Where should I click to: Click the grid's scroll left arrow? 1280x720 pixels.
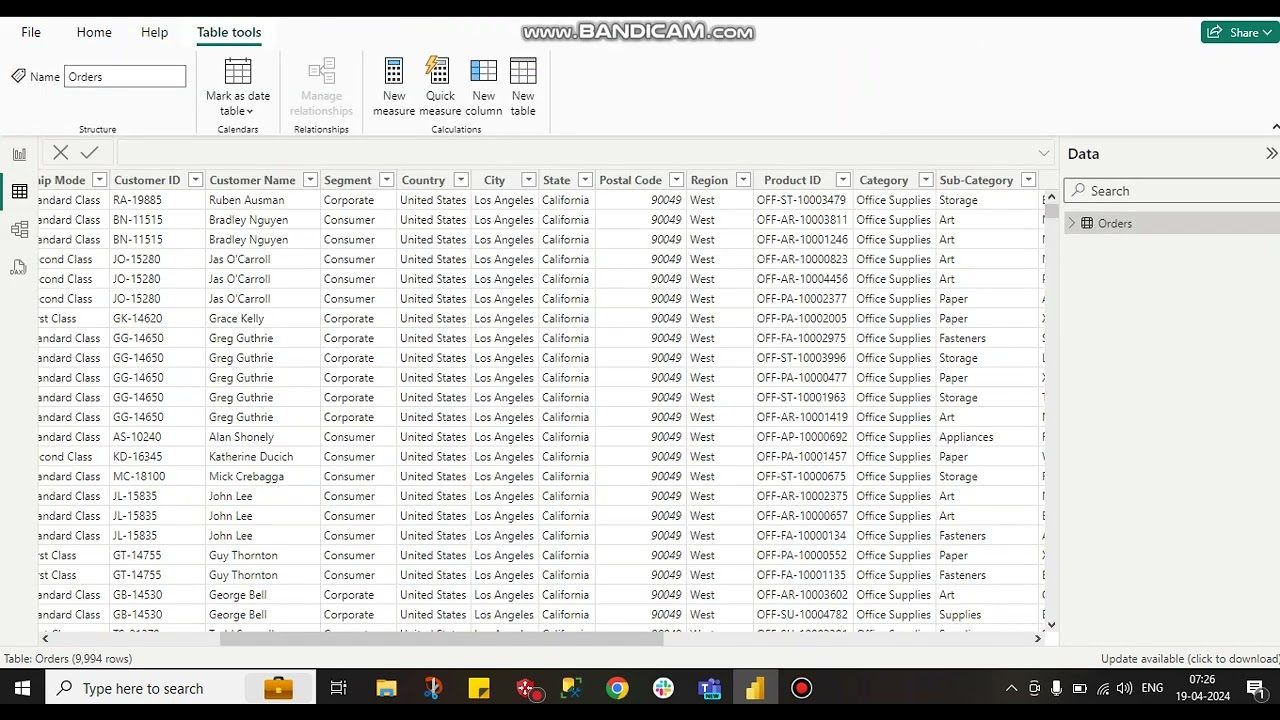tap(45, 638)
